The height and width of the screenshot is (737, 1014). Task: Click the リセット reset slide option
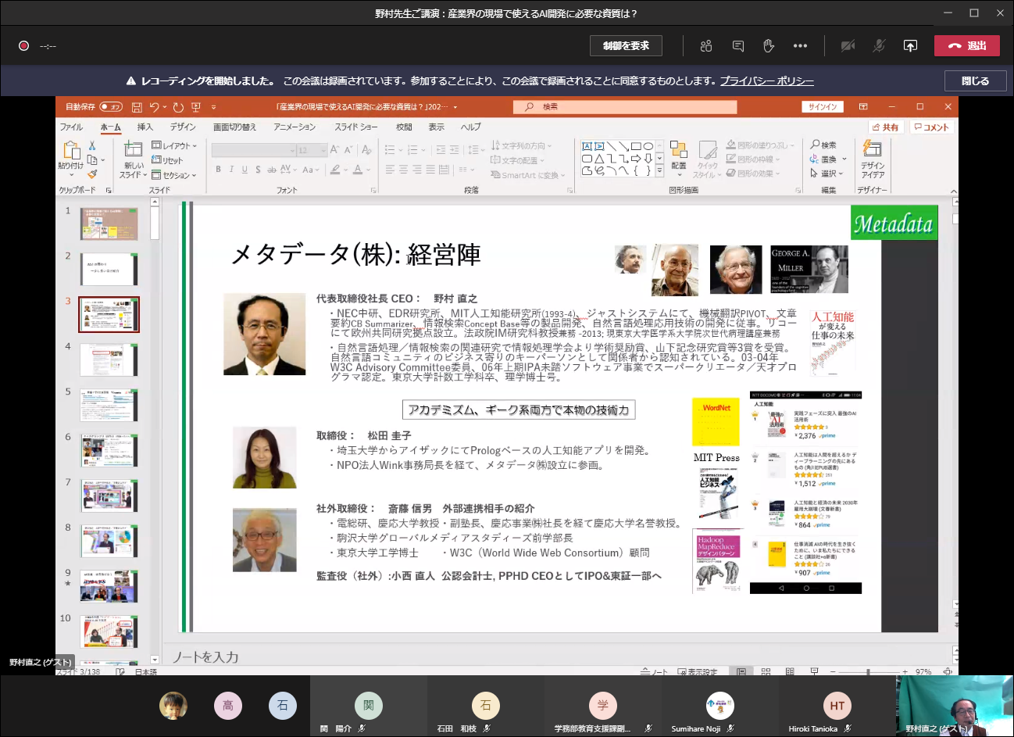[x=167, y=160]
